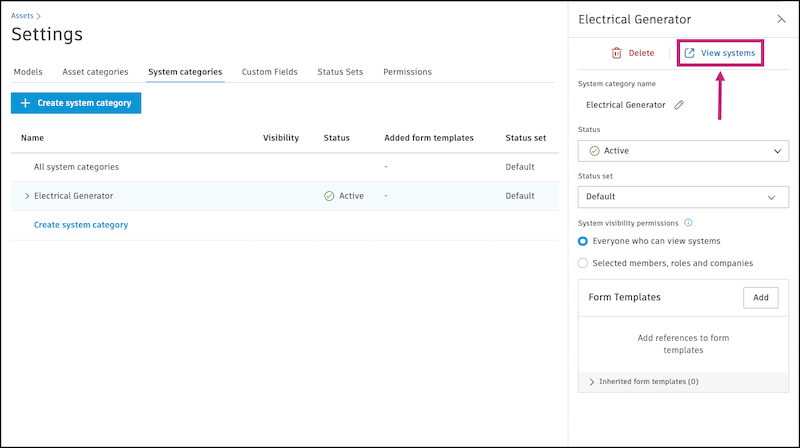Image resolution: width=800 pixels, height=448 pixels.
Task: Select Selected members, roles and companies
Action: coord(584,263)
